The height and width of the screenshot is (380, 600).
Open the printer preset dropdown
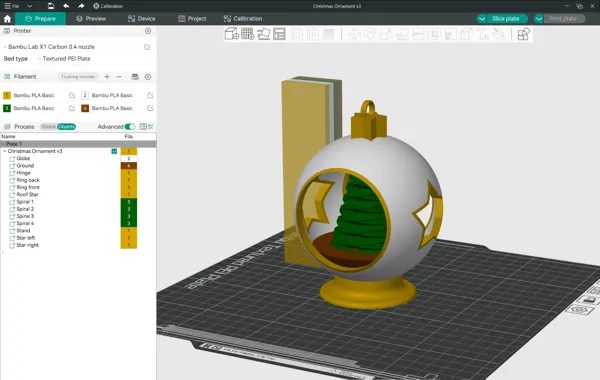pyautogui.click(x=72, y=47)
